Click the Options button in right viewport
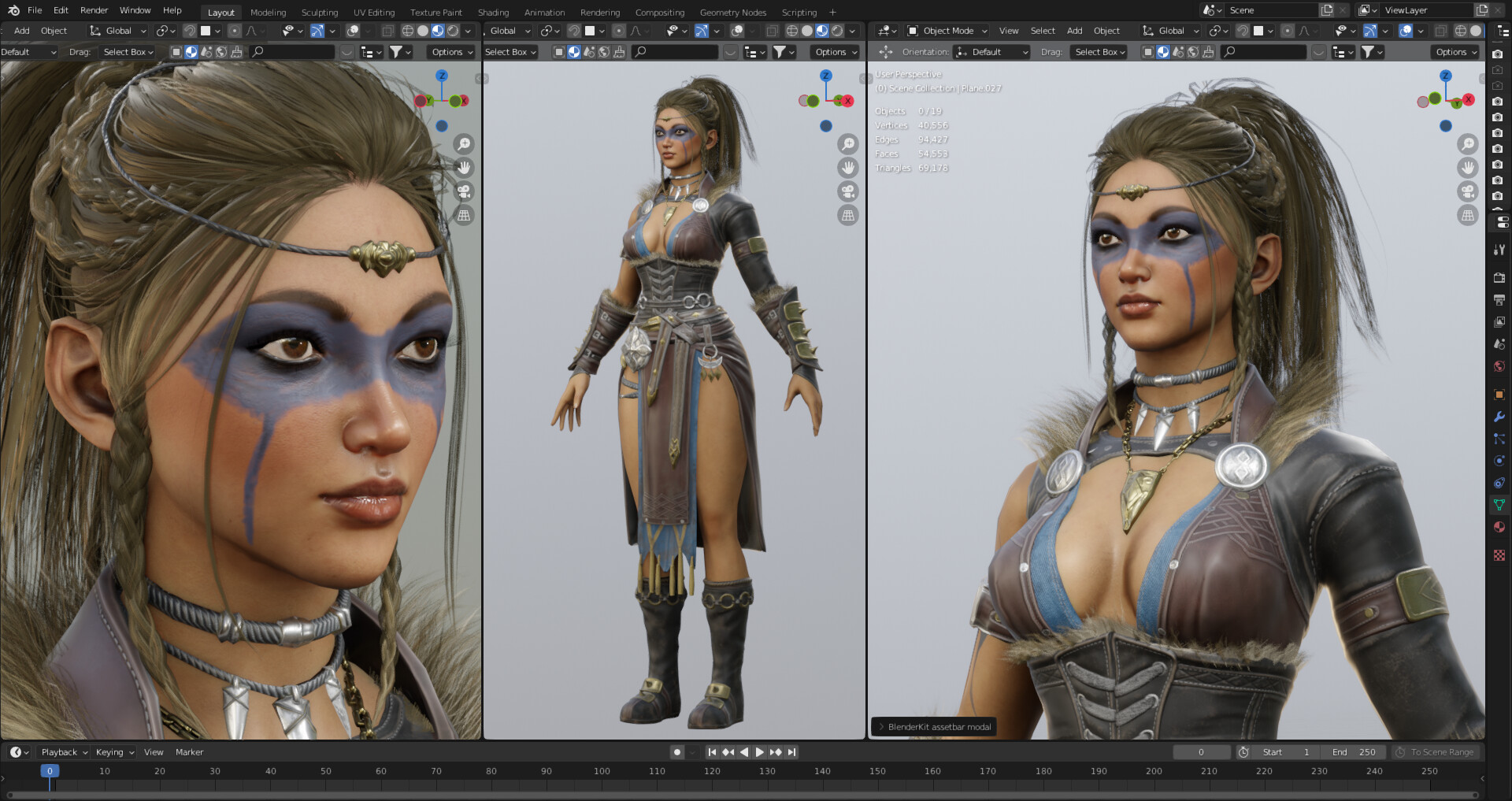Viewport: 1512px width, 801px height. coord(1456,52)
